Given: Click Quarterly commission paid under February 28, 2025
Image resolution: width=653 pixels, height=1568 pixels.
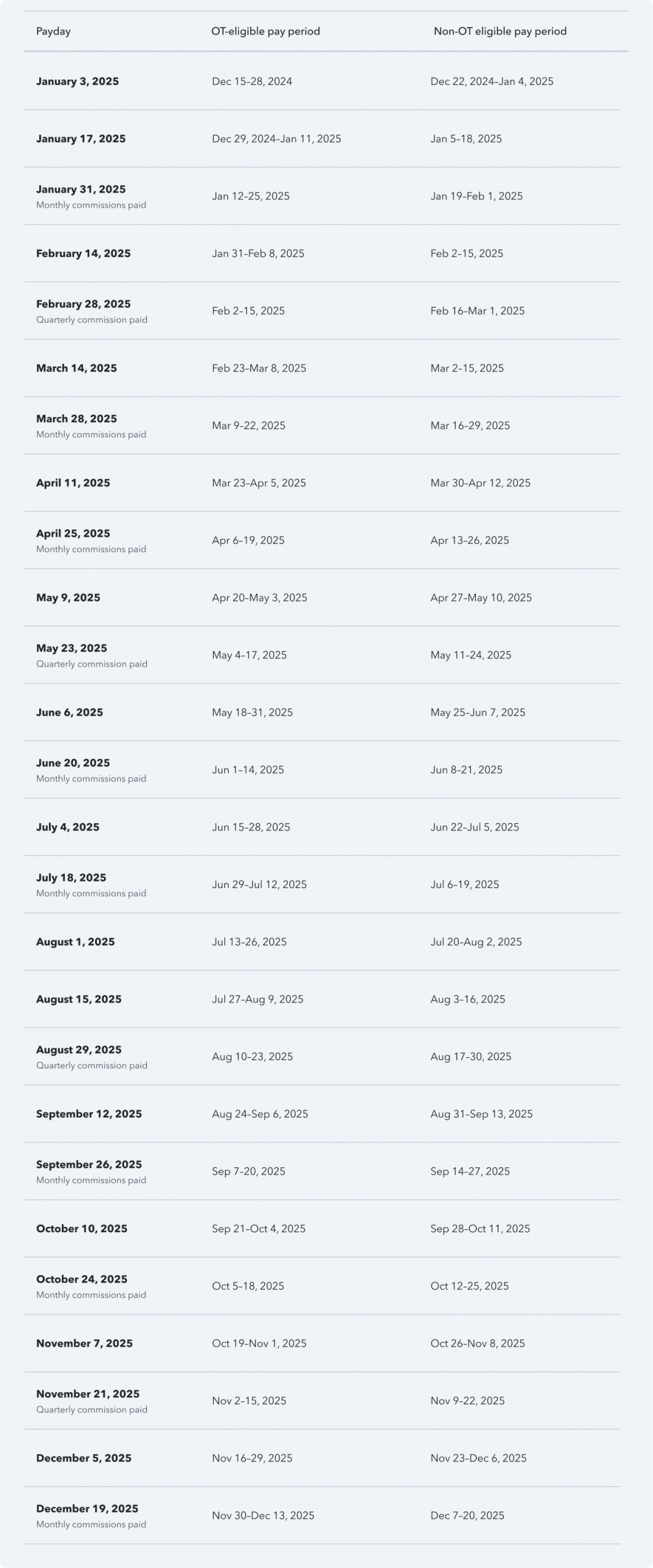Looking at the screenshot, I should point(91,320).
